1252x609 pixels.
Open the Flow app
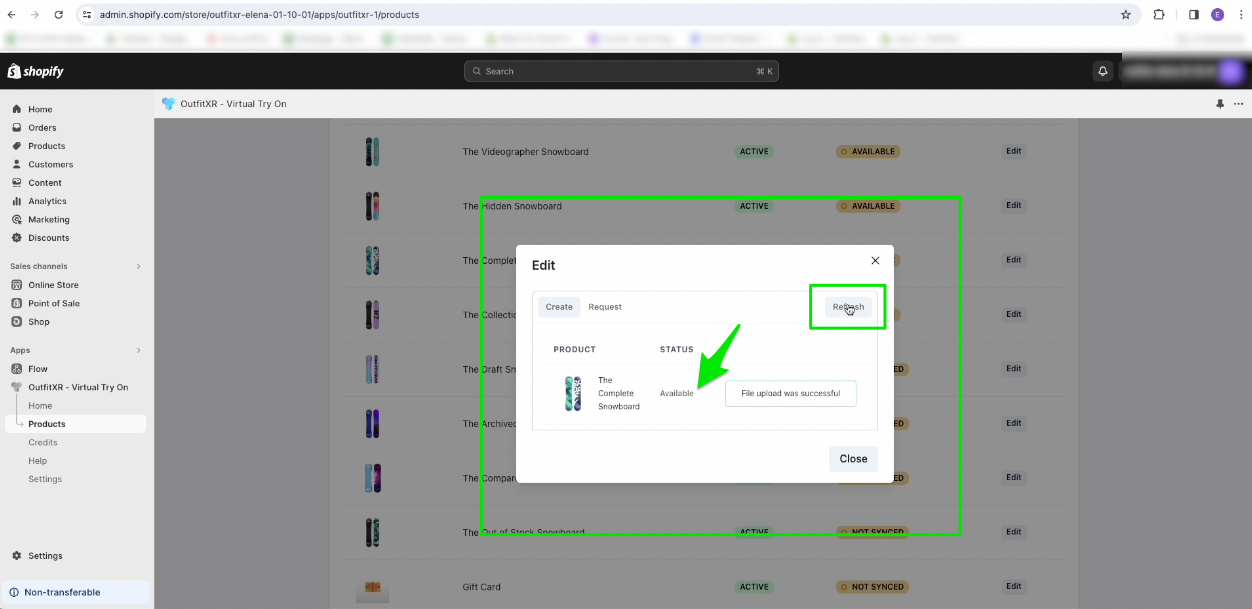(x=38, y=369)
